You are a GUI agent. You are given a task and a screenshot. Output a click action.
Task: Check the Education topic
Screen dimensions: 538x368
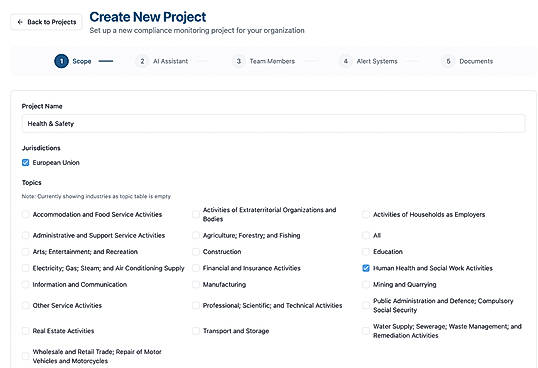(x=366, y=252)
